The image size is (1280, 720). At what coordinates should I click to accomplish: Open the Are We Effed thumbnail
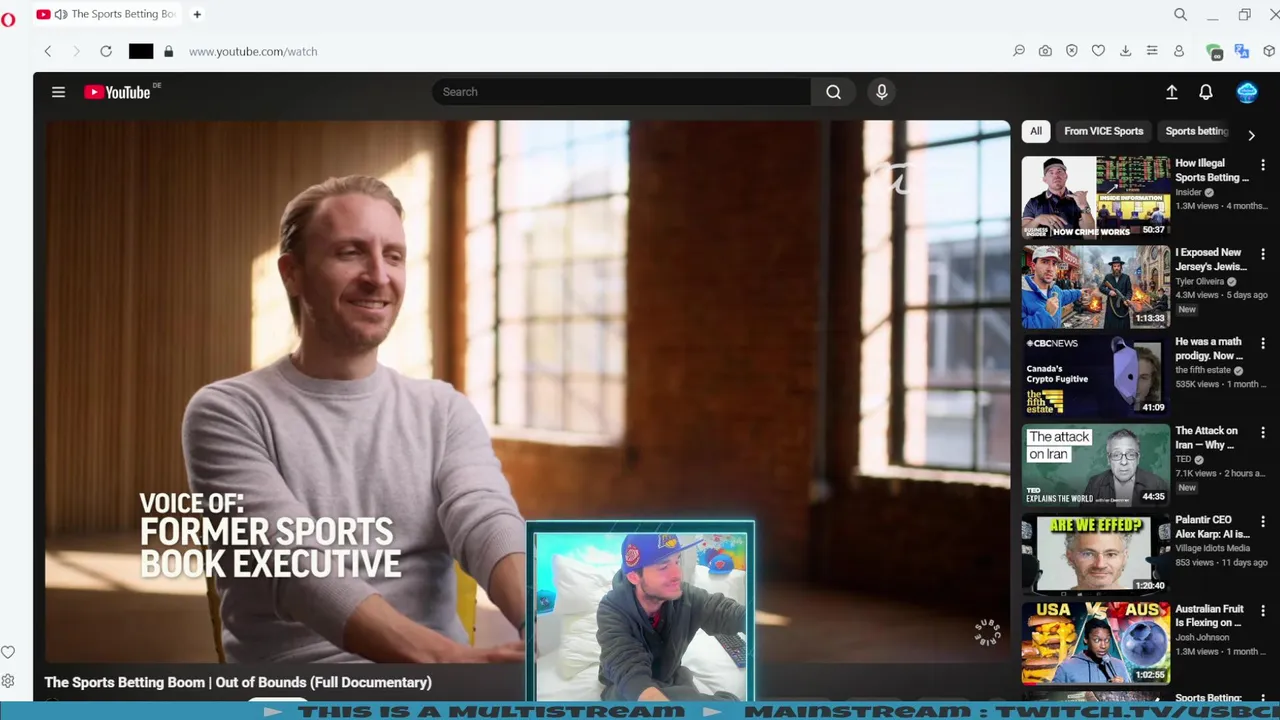pos(1096,554)
